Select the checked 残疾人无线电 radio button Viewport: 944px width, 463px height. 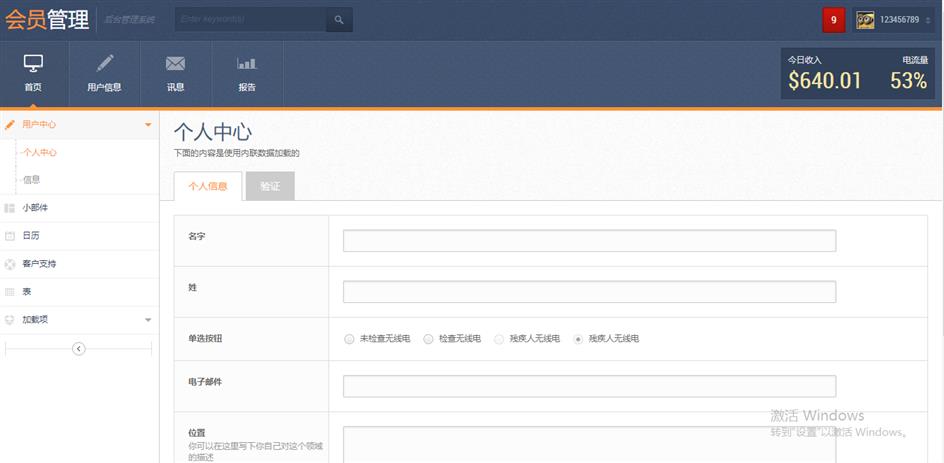point(578,339)
